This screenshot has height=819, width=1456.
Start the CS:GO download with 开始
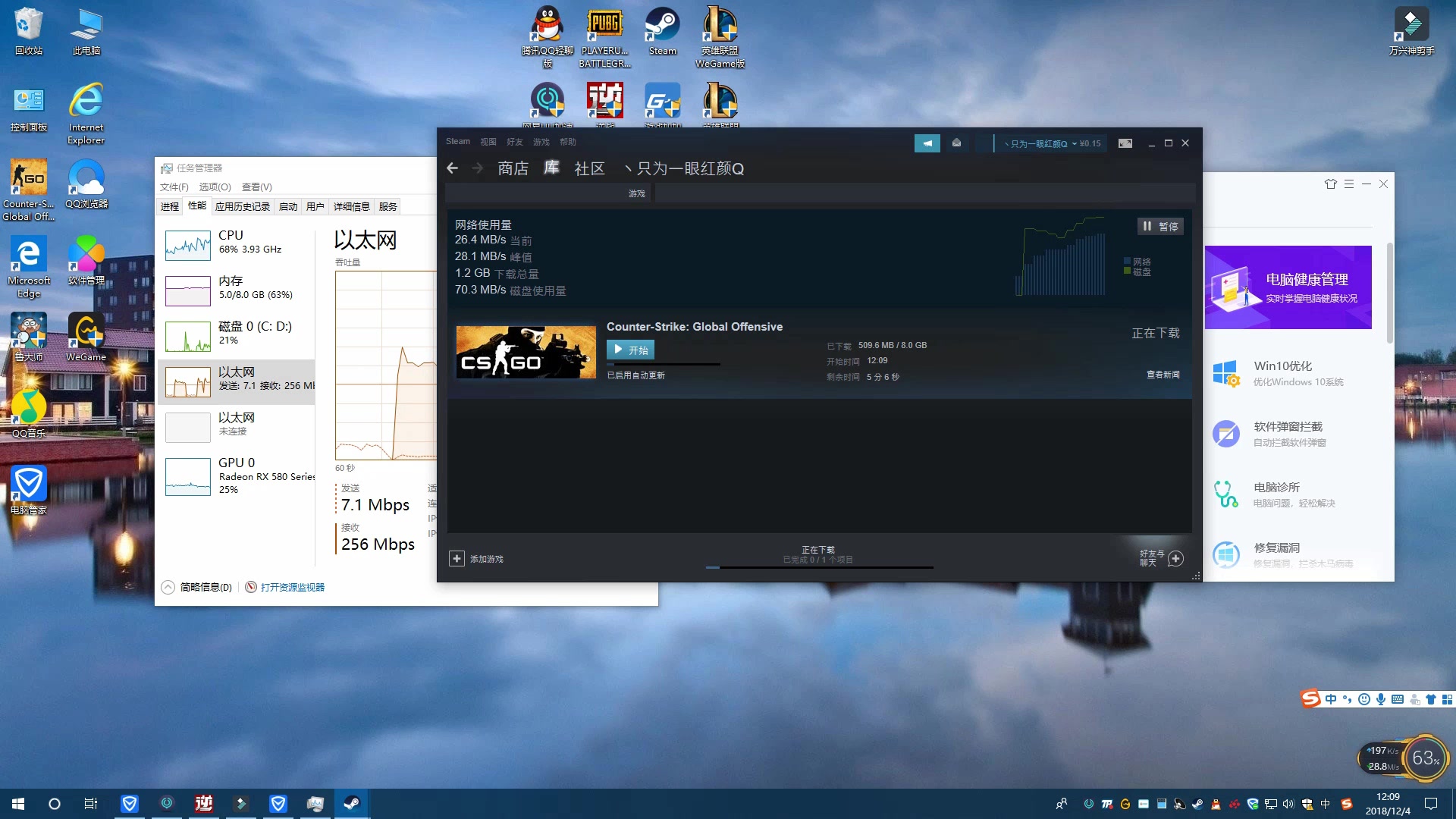630,350
